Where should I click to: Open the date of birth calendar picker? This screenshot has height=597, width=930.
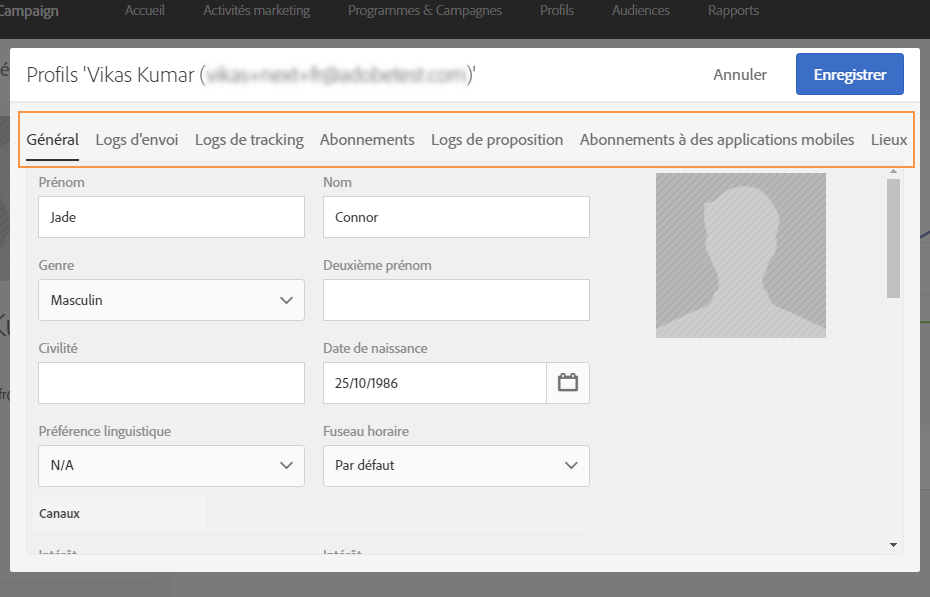(x=568, y=383)
